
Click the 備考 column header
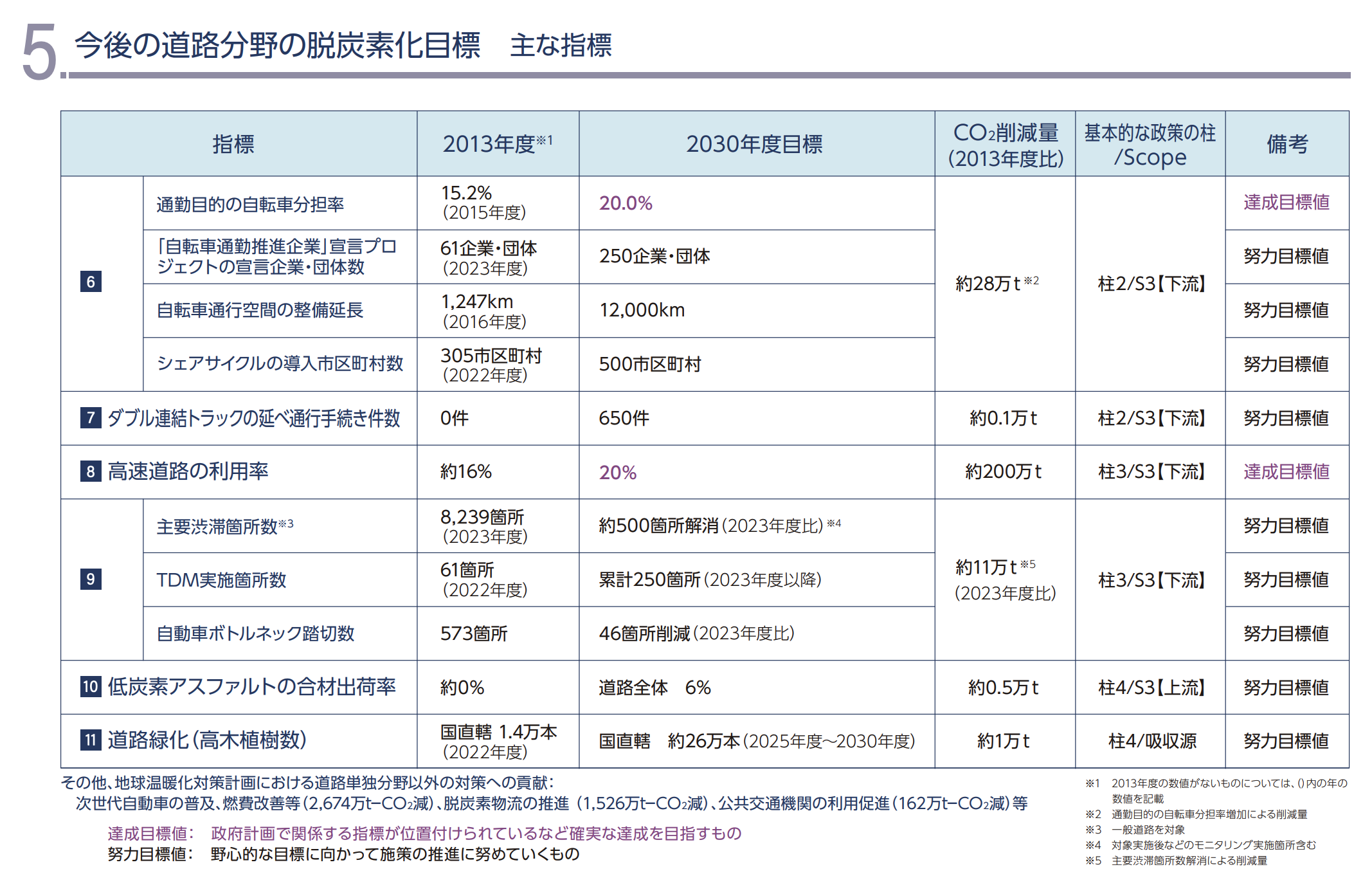(1286, 144)
